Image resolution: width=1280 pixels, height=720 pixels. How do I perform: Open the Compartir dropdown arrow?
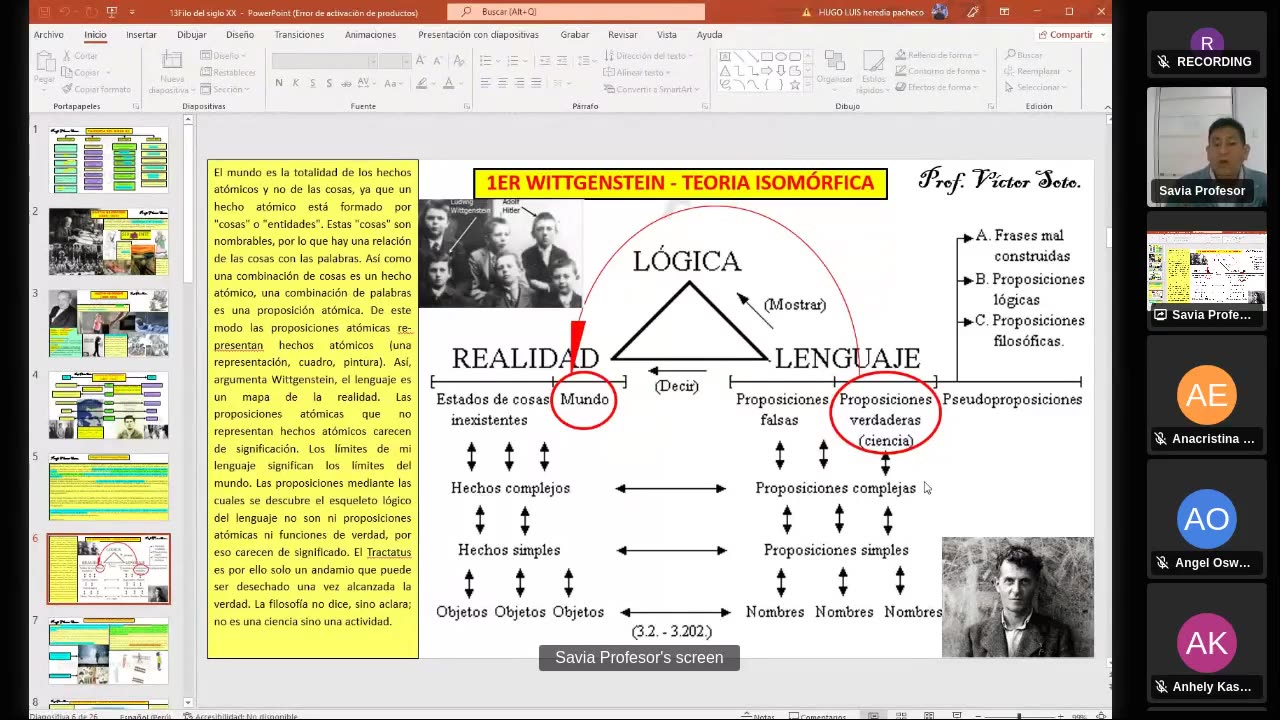pyautogui.click(x=1102, y=35)
